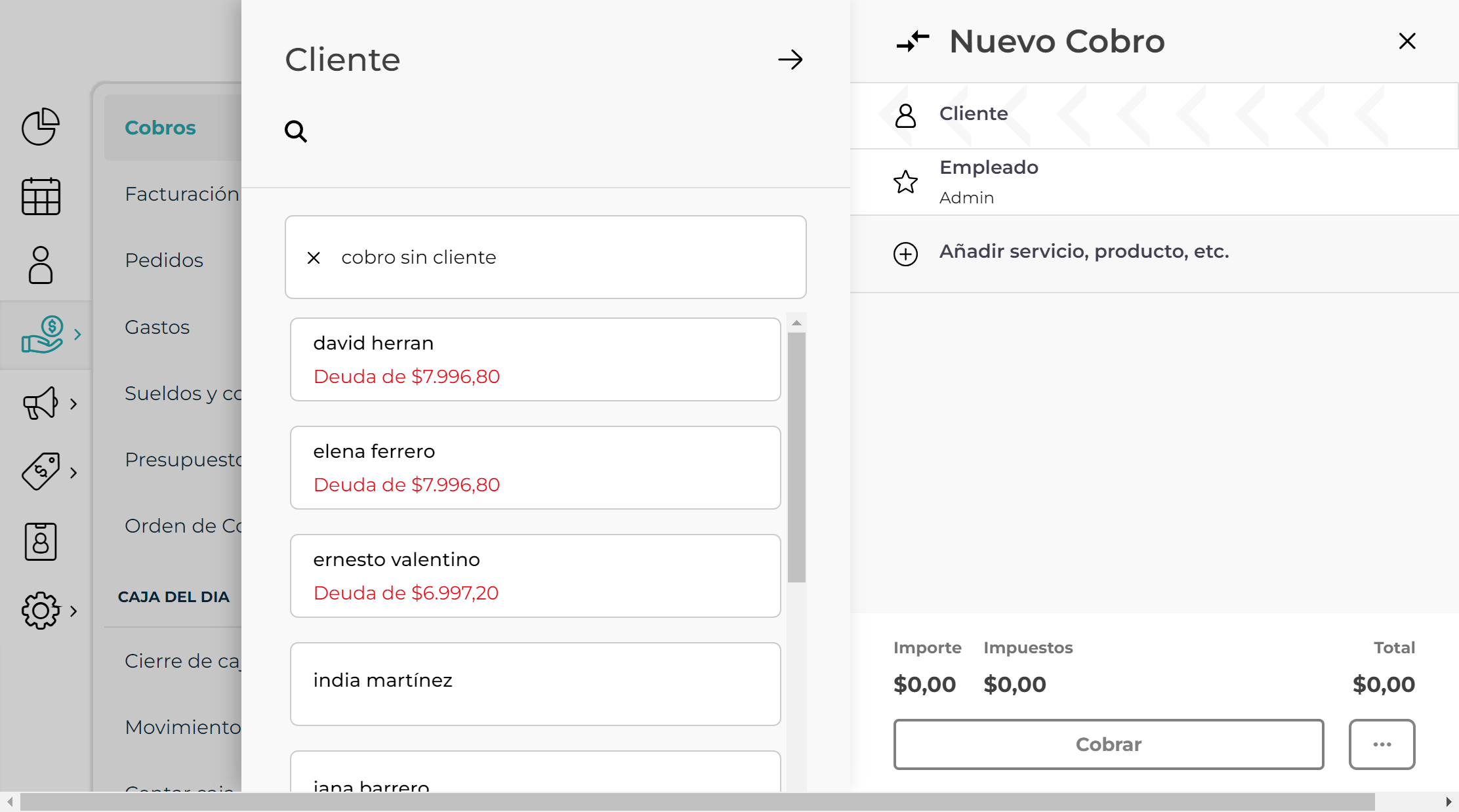The image size is (1459, 812).
Task: Click the Total $0,00 amount
Action: (1384, 684)
